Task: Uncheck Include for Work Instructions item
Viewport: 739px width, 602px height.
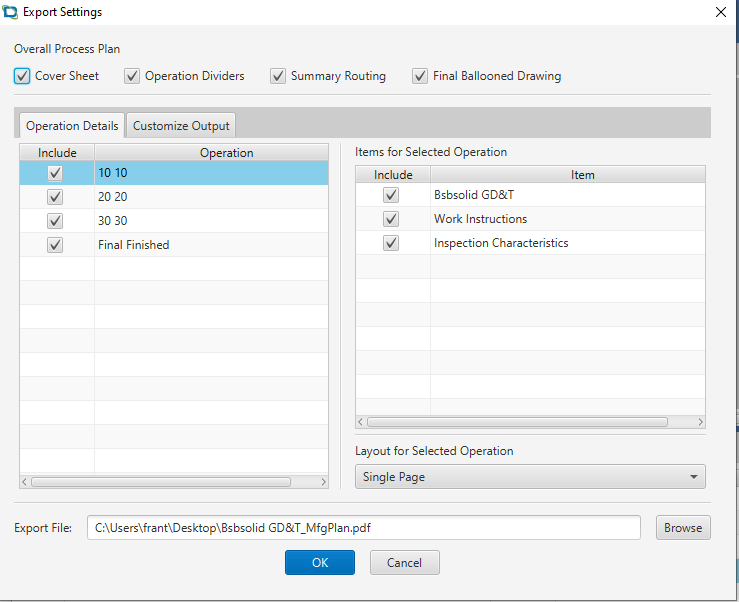Action: (x=391, y=219)
